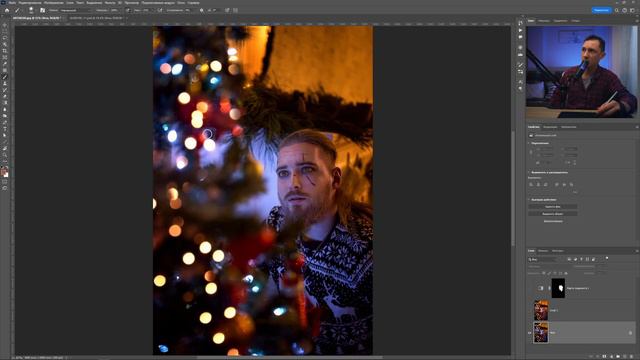Create a new group folder icon
This screenshot has width=640, height=360.
(x=618, y=356)
